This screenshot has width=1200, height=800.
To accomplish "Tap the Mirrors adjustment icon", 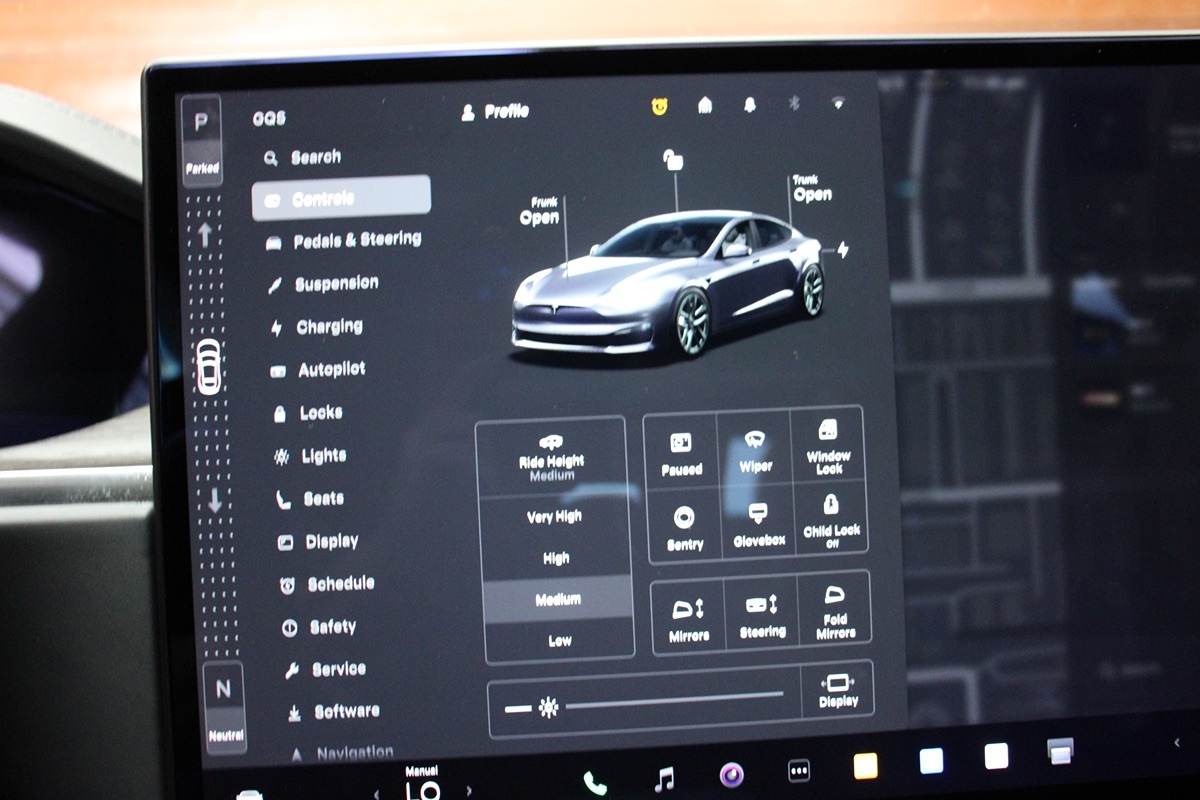I will click(x=688, y=618).
